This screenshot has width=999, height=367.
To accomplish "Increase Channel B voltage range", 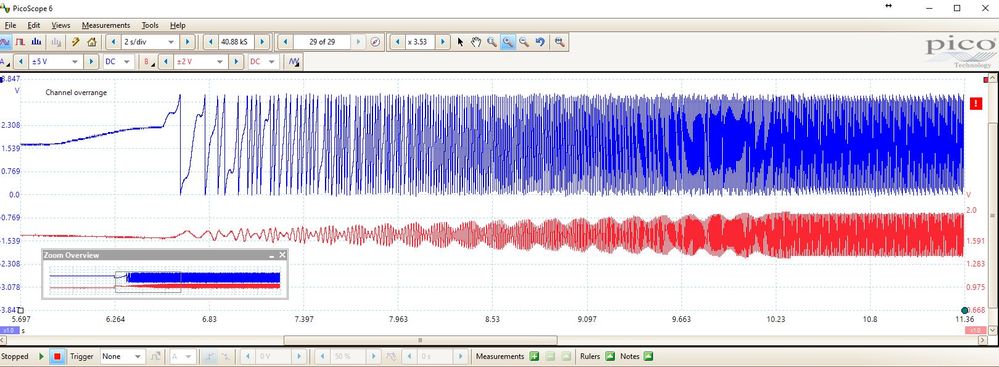I will 236,62.
